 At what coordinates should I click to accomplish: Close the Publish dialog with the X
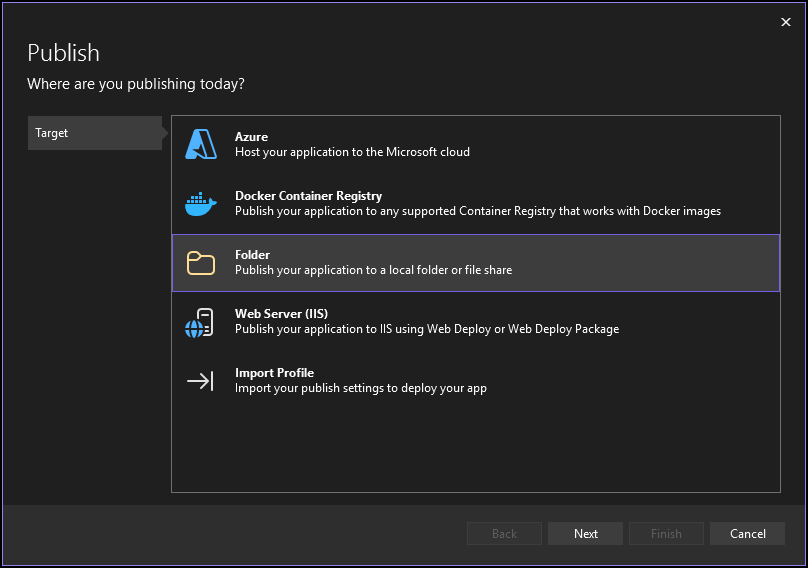click(785, 22)
